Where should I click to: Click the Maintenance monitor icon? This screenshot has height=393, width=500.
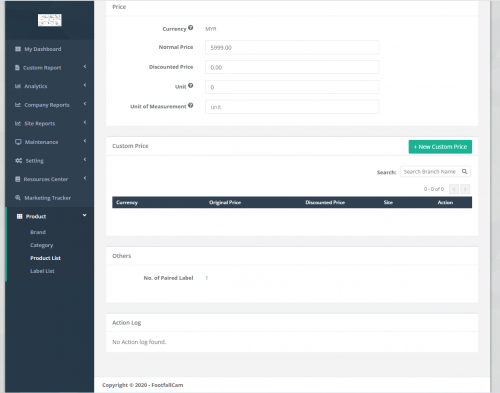tap(18, 142)
